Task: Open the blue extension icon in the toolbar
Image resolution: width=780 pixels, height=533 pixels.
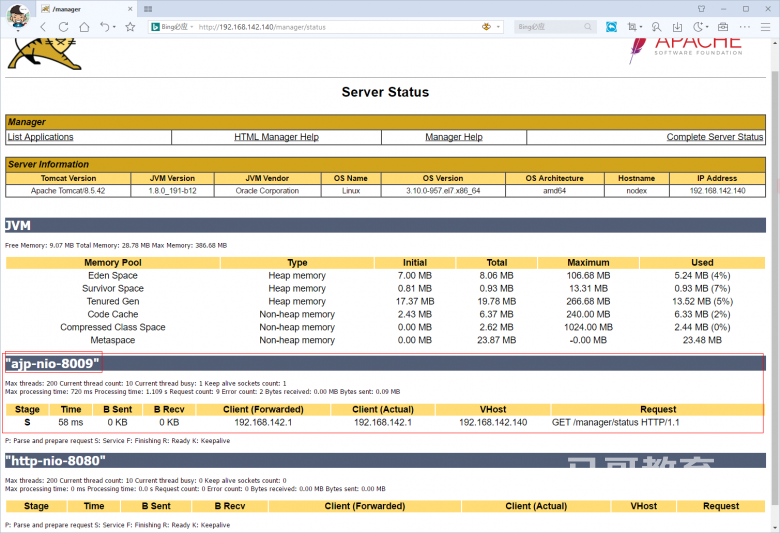Action: (611, 27)
